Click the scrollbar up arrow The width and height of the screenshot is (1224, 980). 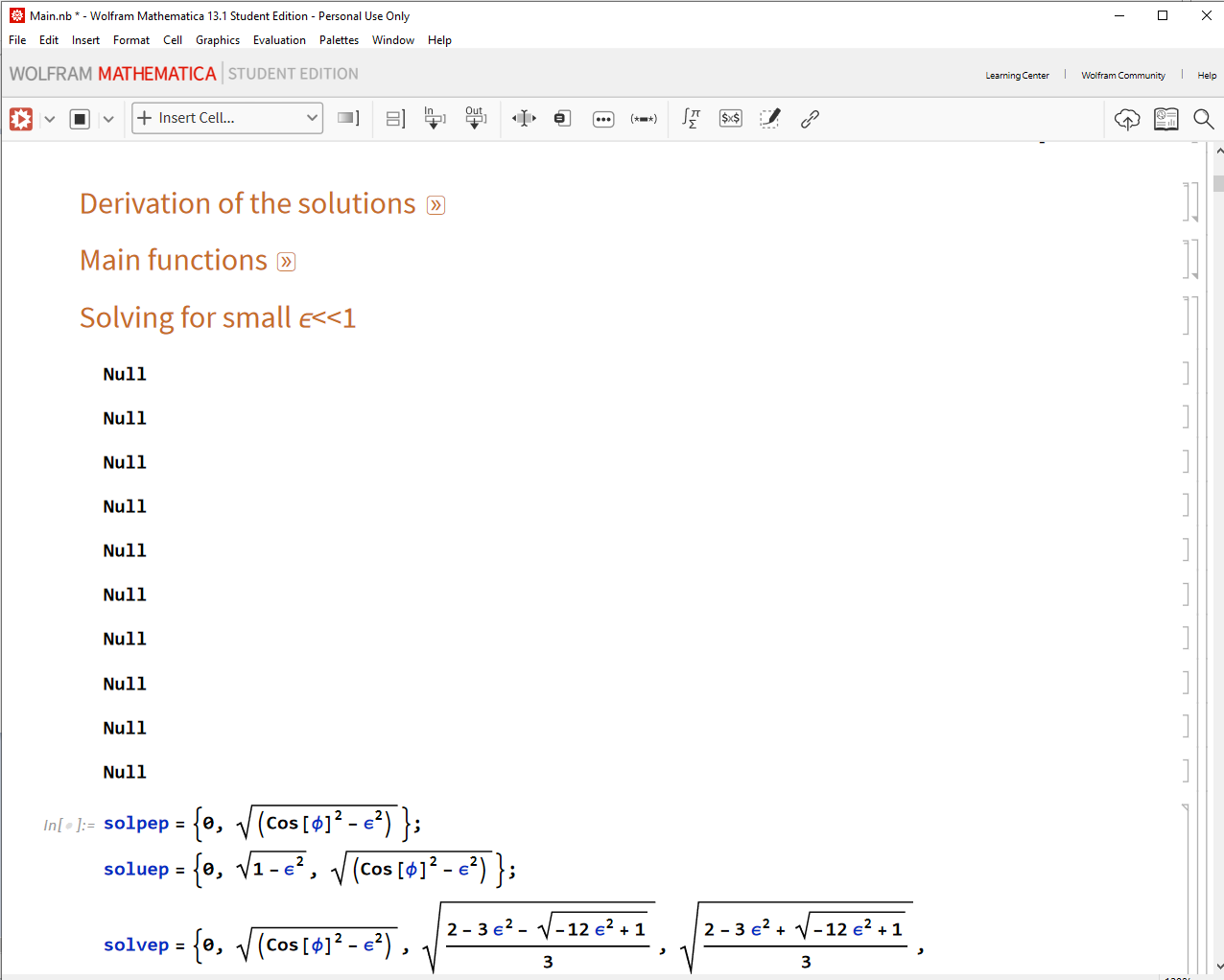1218,151
